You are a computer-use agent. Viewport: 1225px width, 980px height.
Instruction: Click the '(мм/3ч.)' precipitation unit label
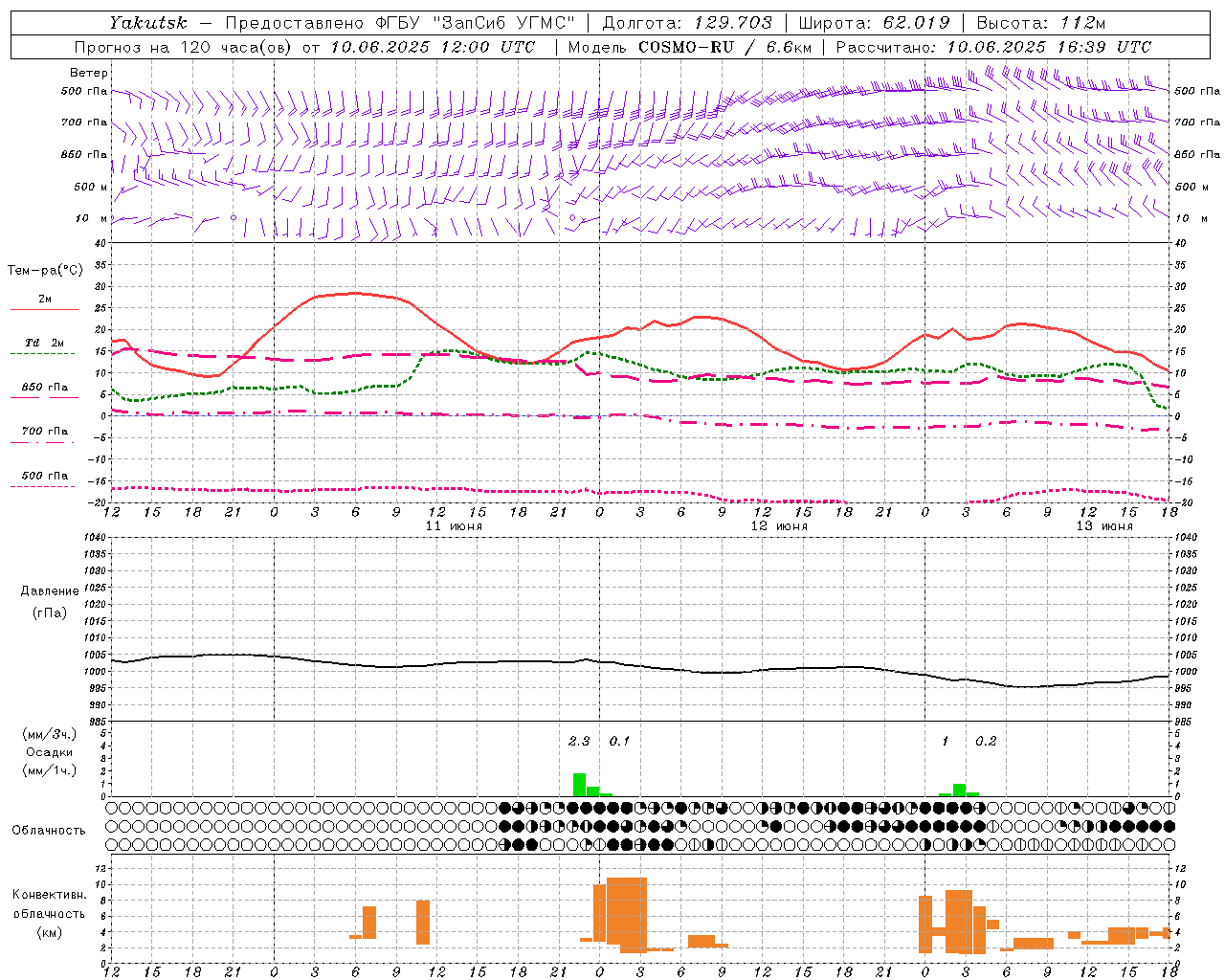tap(49, 734)
